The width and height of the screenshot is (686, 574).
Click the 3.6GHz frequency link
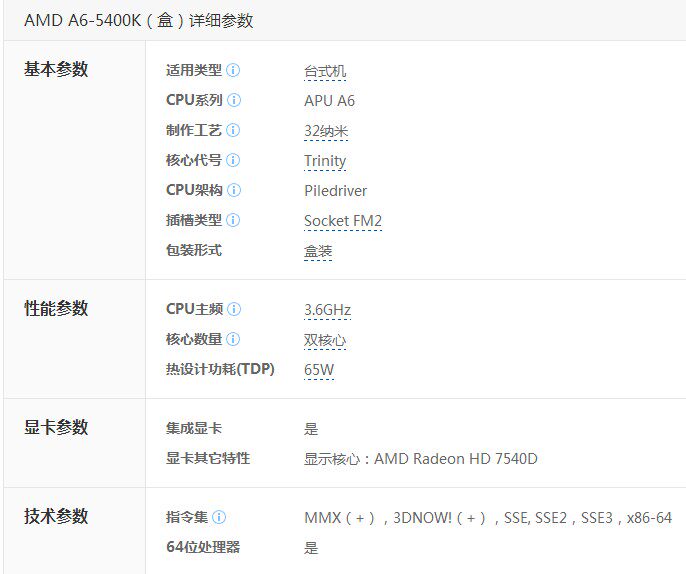coord(328,310)
